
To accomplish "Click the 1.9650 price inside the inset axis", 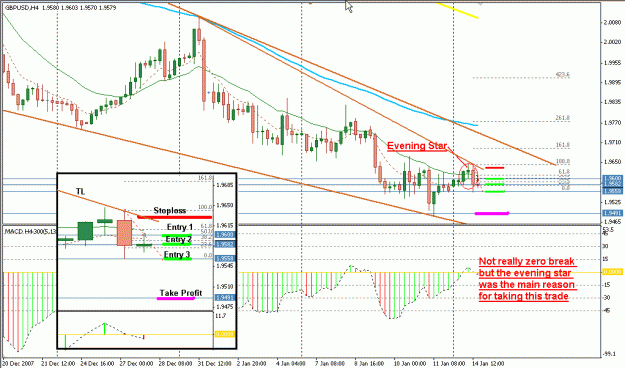I will click(x=224, y=206).
